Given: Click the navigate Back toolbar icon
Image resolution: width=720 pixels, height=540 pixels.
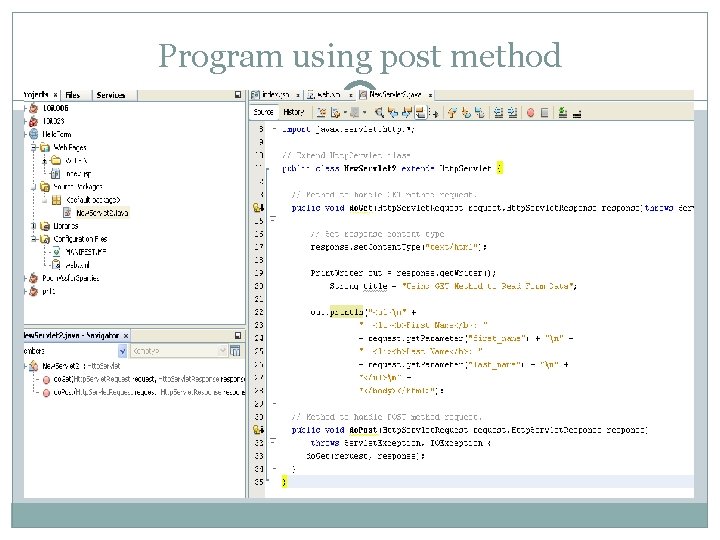Looking at the screenshot, I should 336,112.
